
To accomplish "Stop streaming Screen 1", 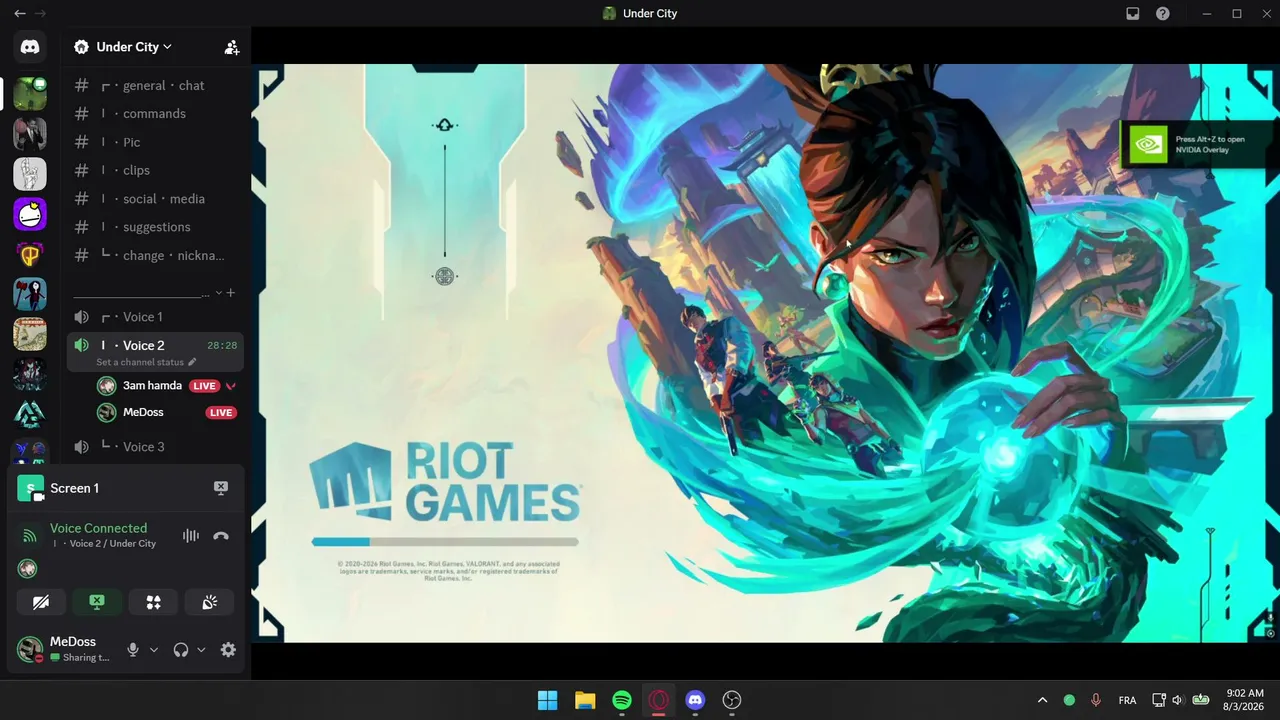I will (221, 488).
